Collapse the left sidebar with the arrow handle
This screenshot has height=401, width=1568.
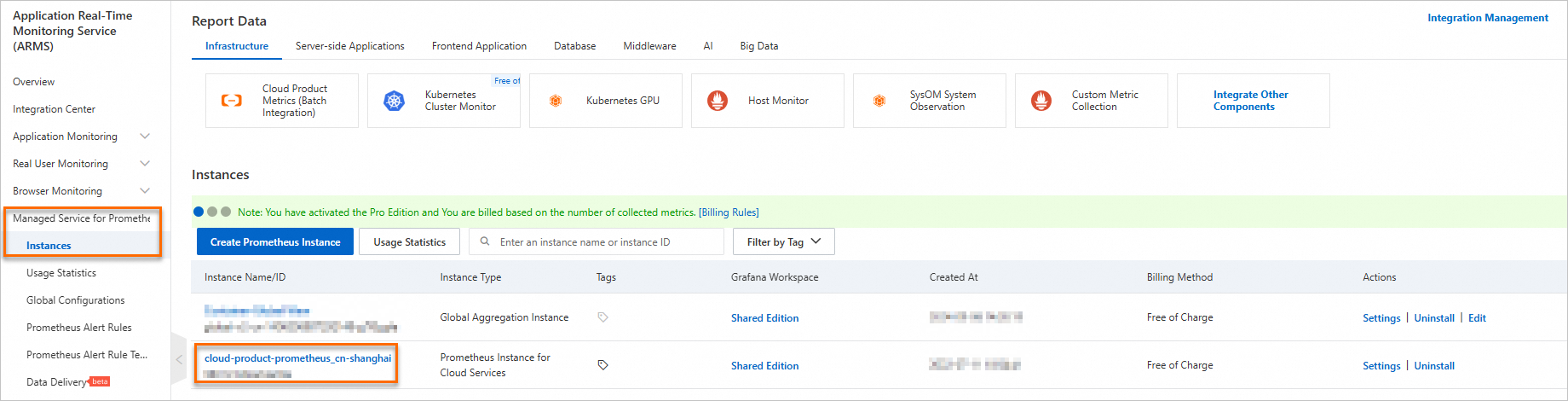(179, 360)
